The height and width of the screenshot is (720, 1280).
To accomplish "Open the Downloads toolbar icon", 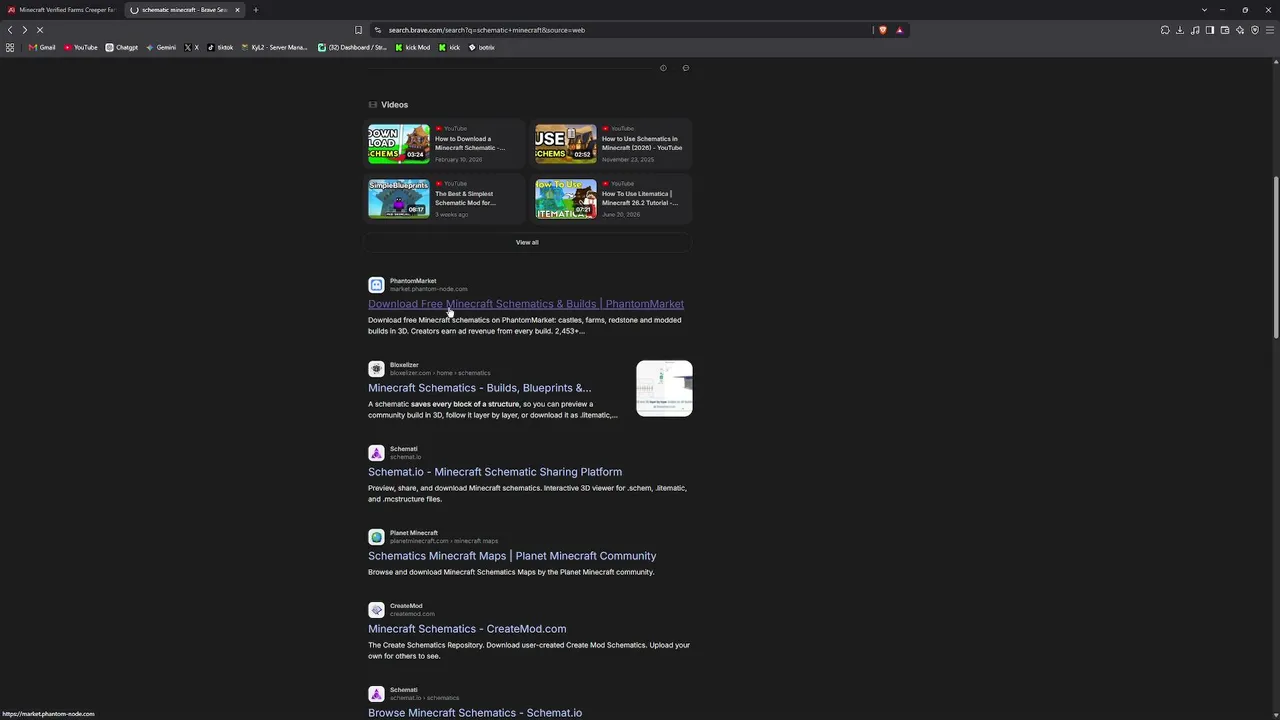I will 1180,30.
